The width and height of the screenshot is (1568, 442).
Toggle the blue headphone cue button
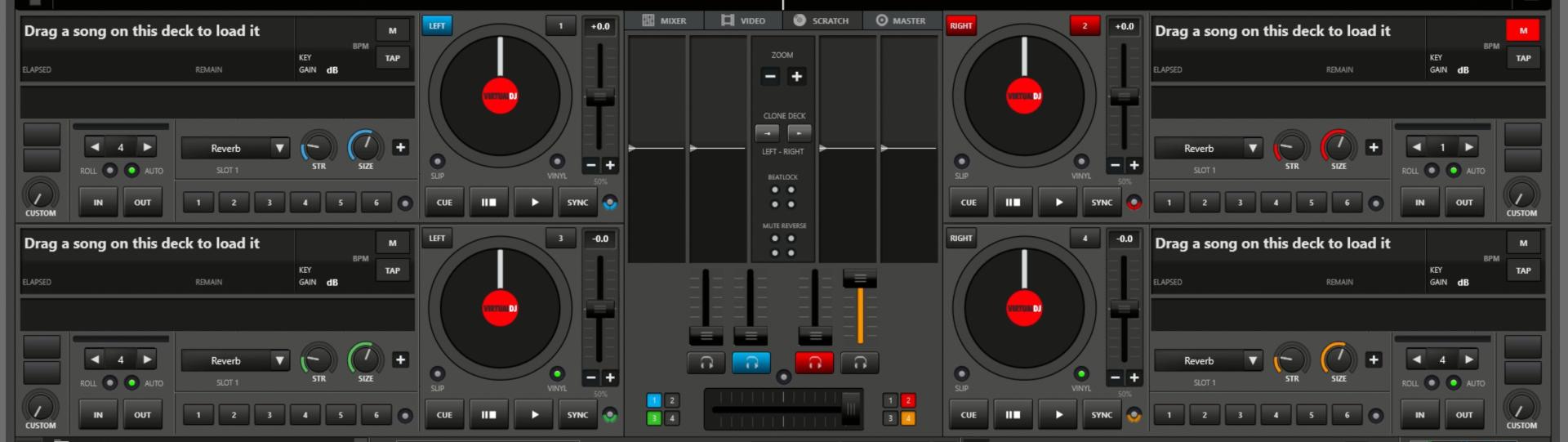(x=751, y=362)
